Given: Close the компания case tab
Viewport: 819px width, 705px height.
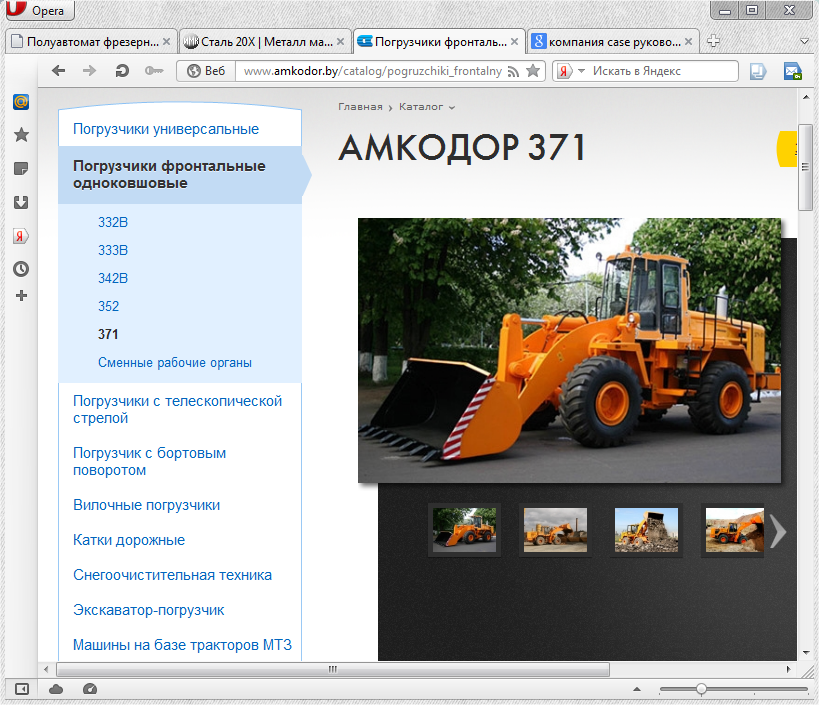Looking at the screenshot, I should 688,42.
